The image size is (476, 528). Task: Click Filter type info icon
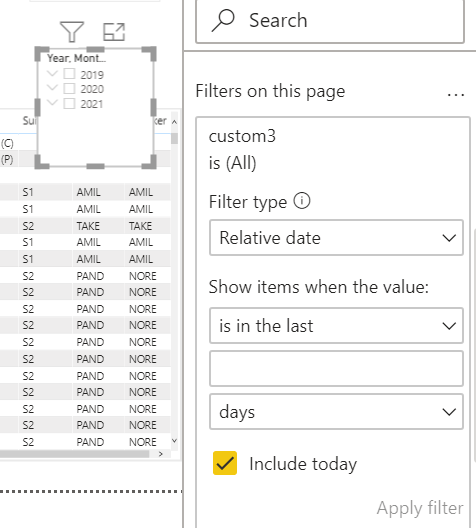click(x=302, y=201)
